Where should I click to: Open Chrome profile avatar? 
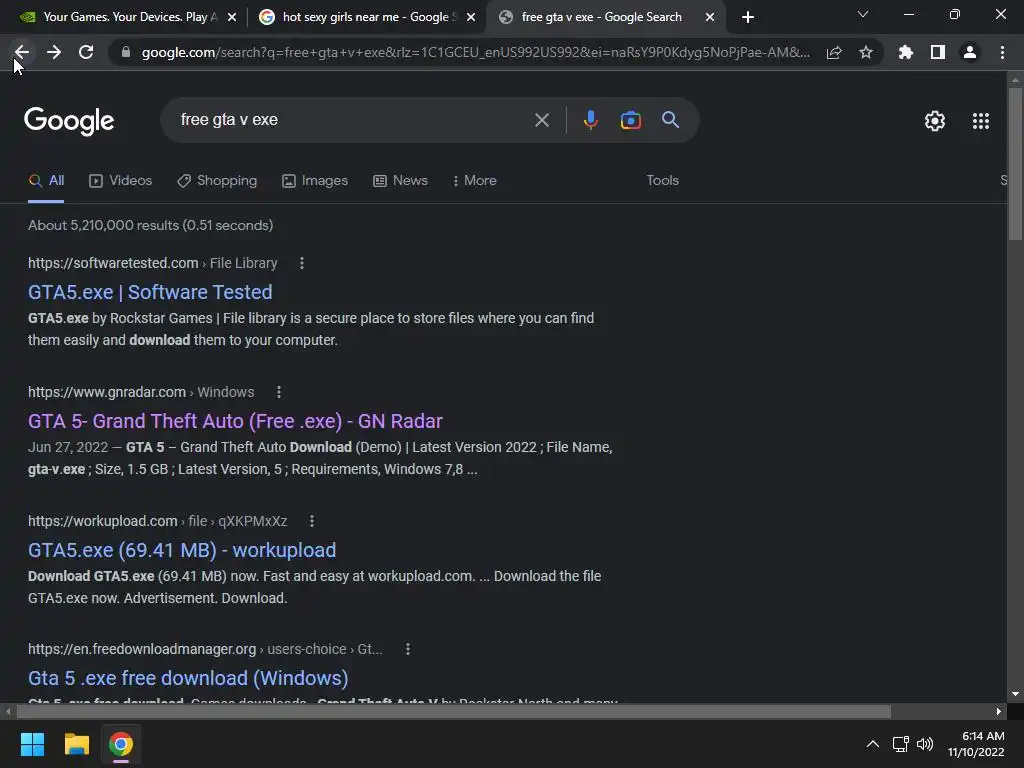tap(970, 52)
